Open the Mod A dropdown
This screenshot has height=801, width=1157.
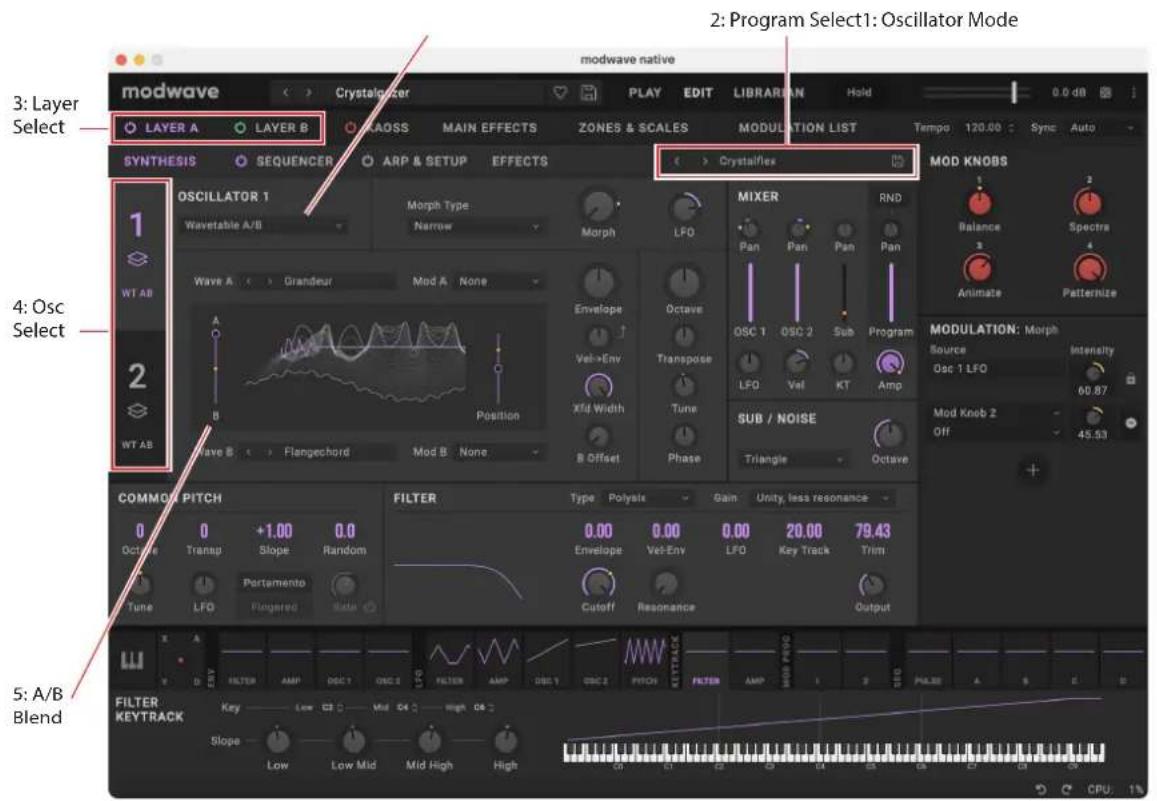498,281
